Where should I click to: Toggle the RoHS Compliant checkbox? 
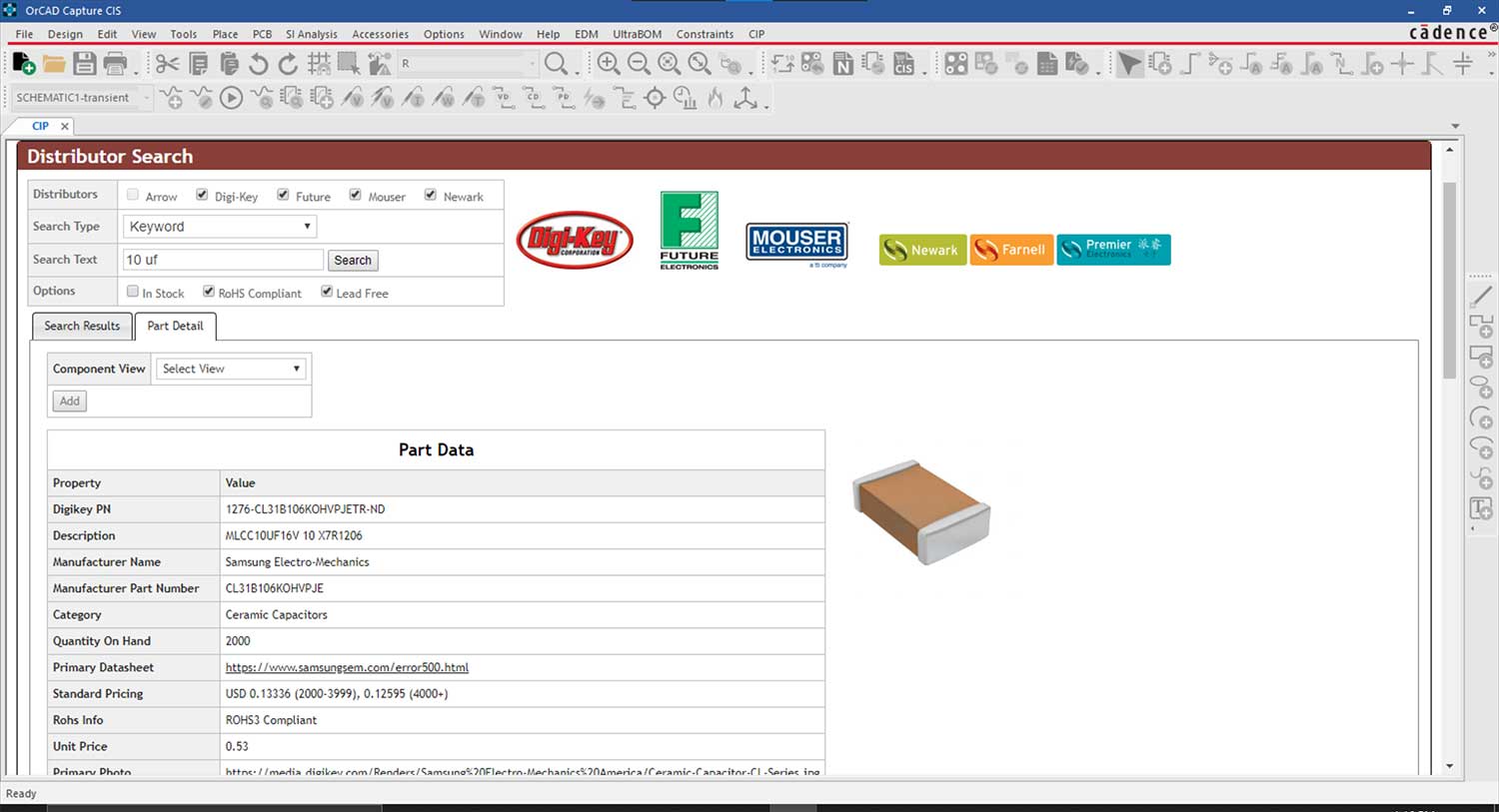coord(209,292)
